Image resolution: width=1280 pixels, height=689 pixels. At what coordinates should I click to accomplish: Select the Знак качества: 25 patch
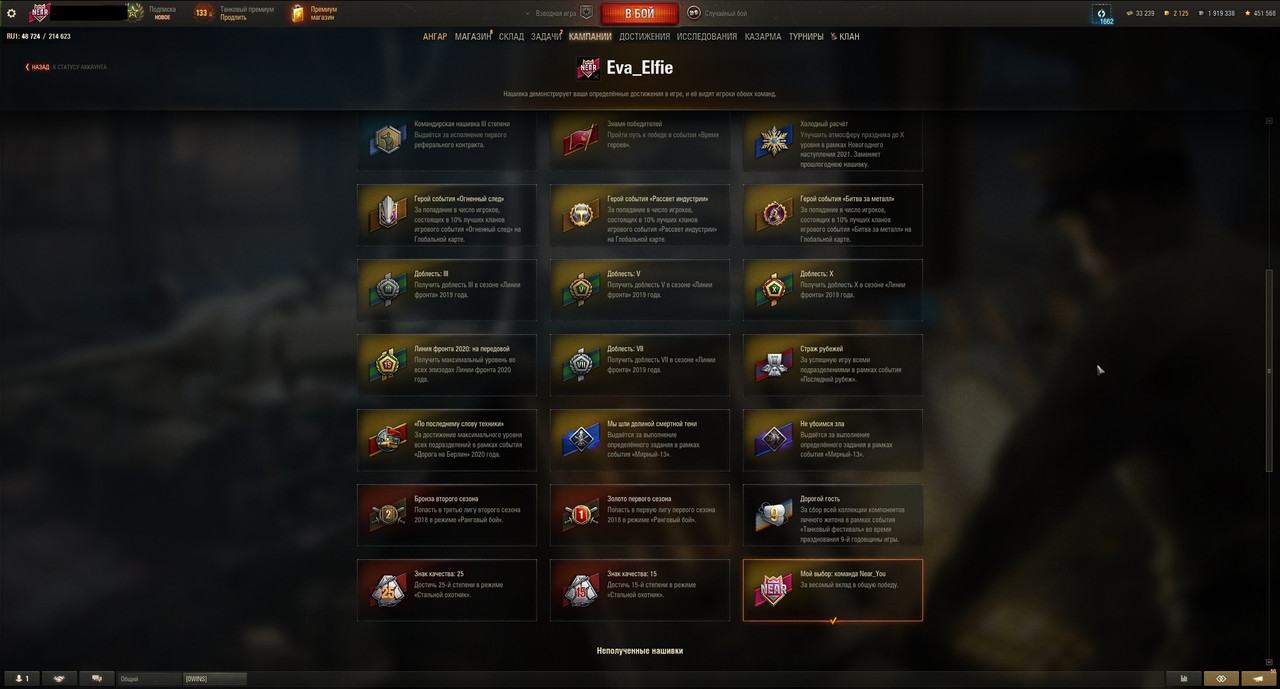click(x=447, y=590)
